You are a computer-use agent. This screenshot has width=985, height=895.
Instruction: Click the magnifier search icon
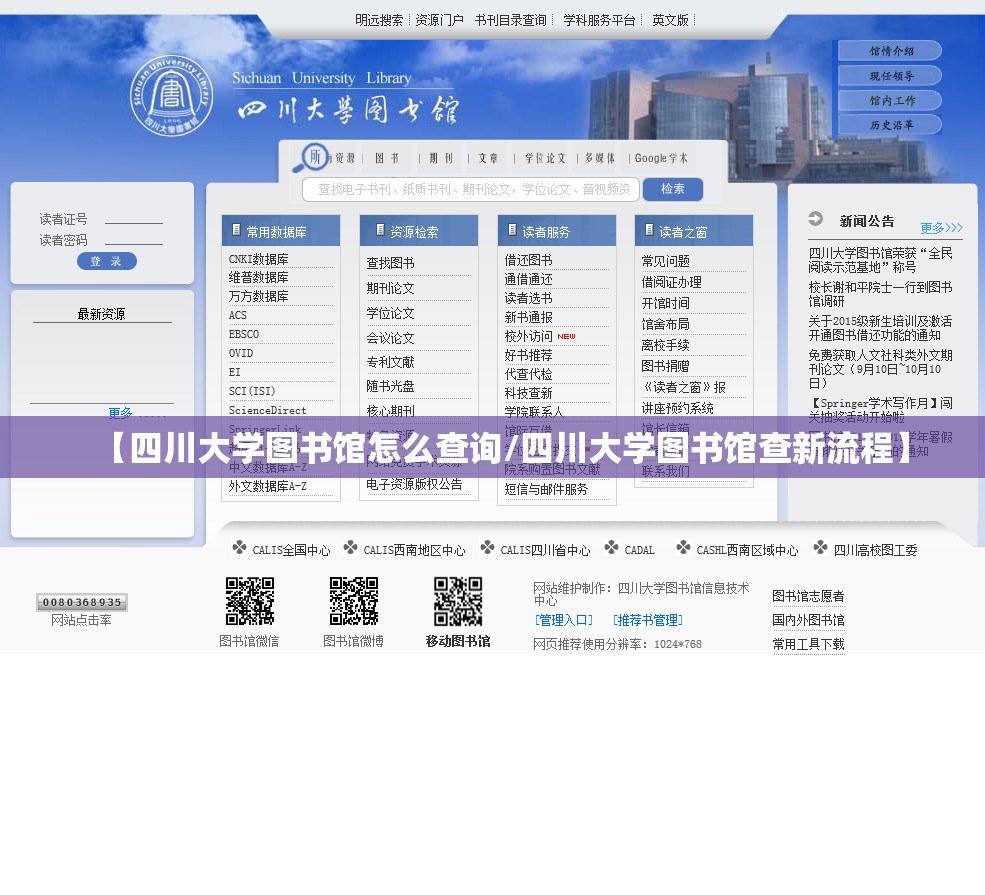click(x=310, y=159)
